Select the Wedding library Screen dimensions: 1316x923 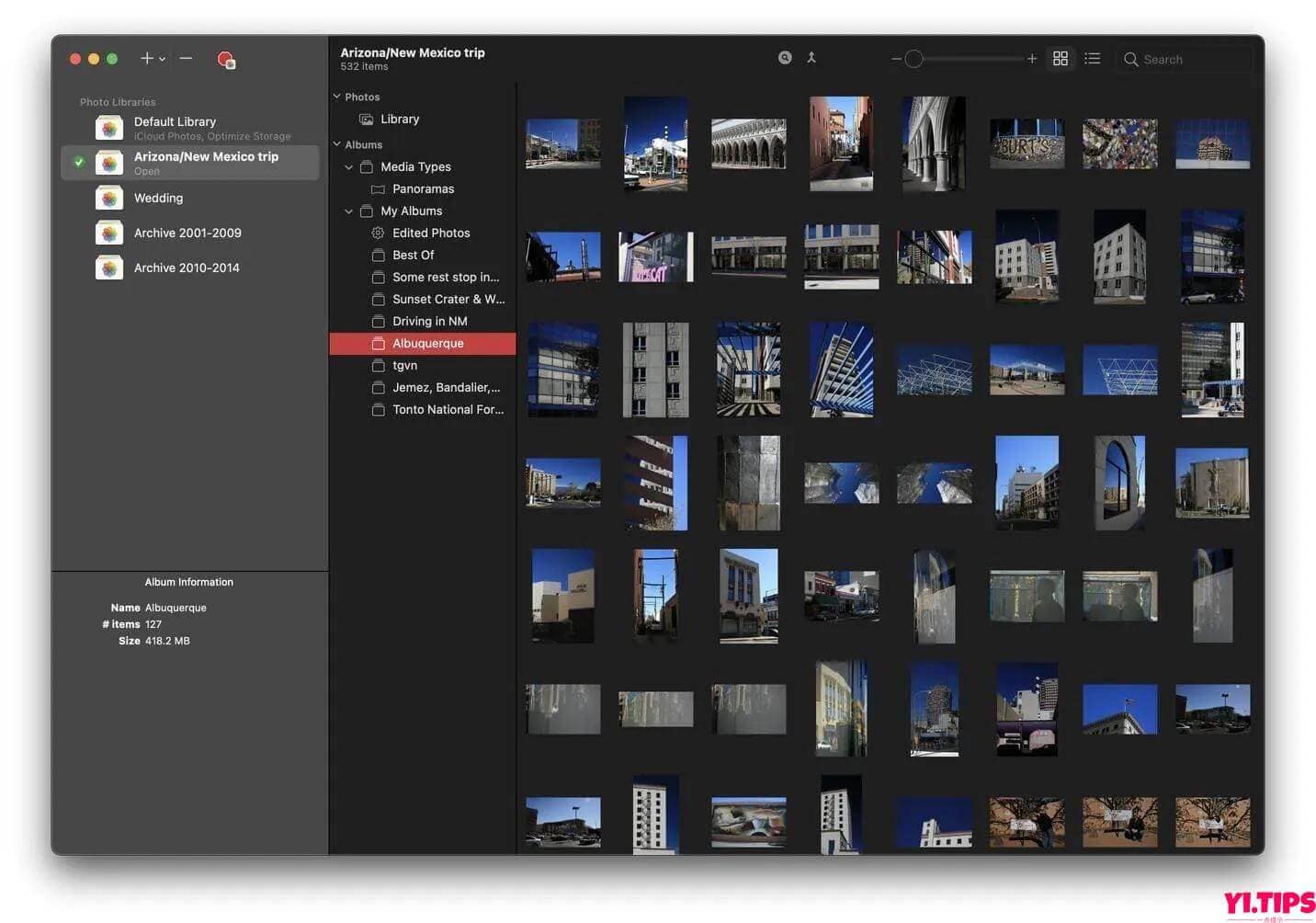(x=158, y=198)
